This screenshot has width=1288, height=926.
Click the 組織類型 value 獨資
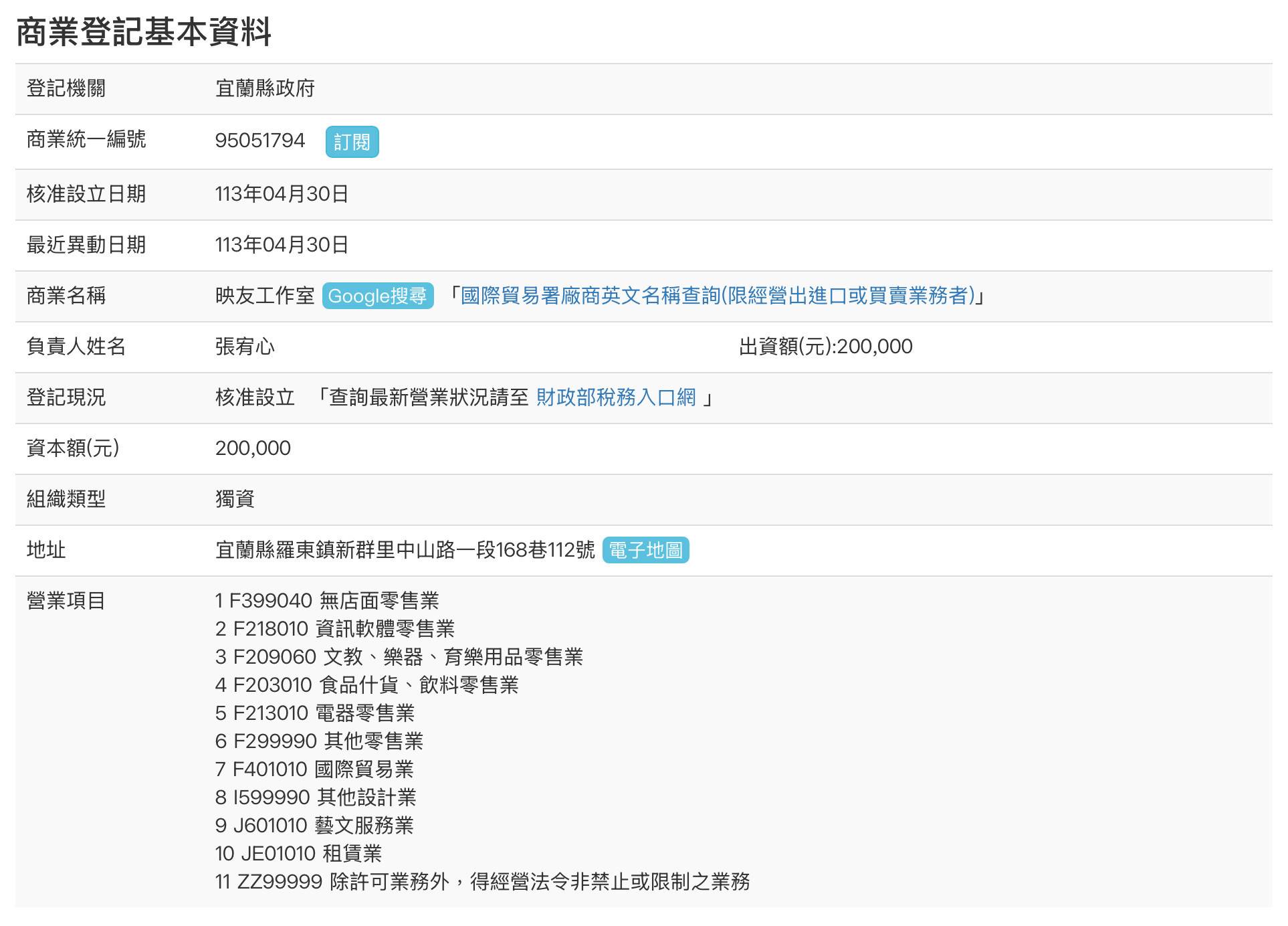pos(235,499)
